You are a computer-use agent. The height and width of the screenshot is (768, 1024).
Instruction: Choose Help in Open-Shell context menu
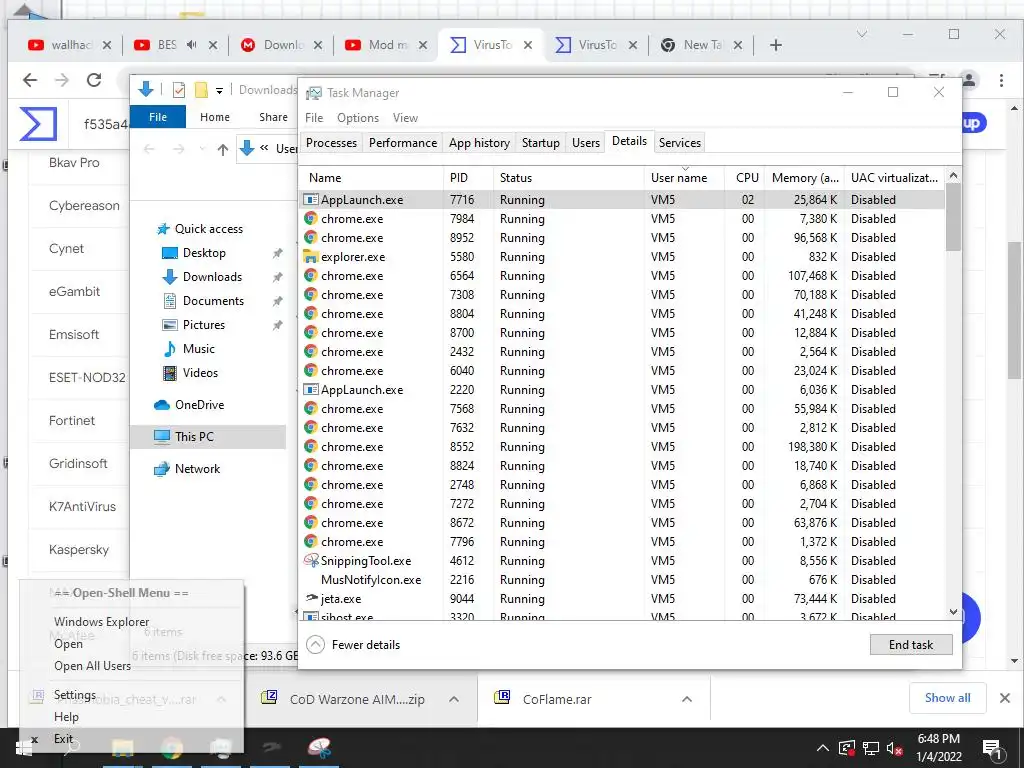[67, 716]
